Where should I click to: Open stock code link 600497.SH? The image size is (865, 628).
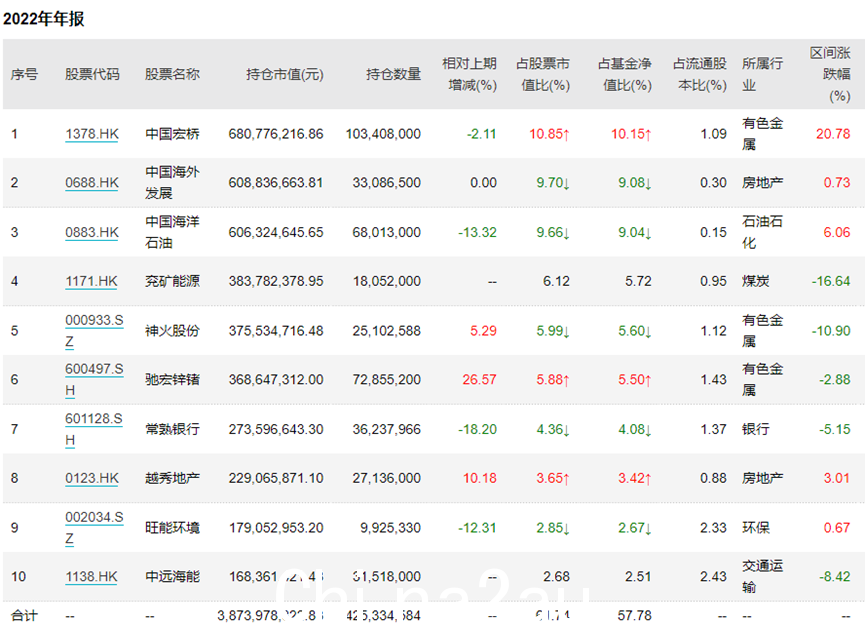coord(94,380)
